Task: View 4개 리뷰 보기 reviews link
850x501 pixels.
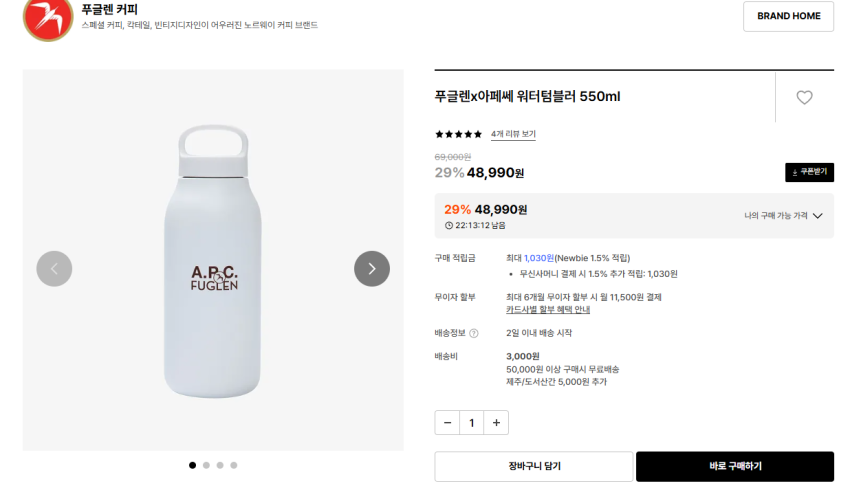Action: coord(513,134)
